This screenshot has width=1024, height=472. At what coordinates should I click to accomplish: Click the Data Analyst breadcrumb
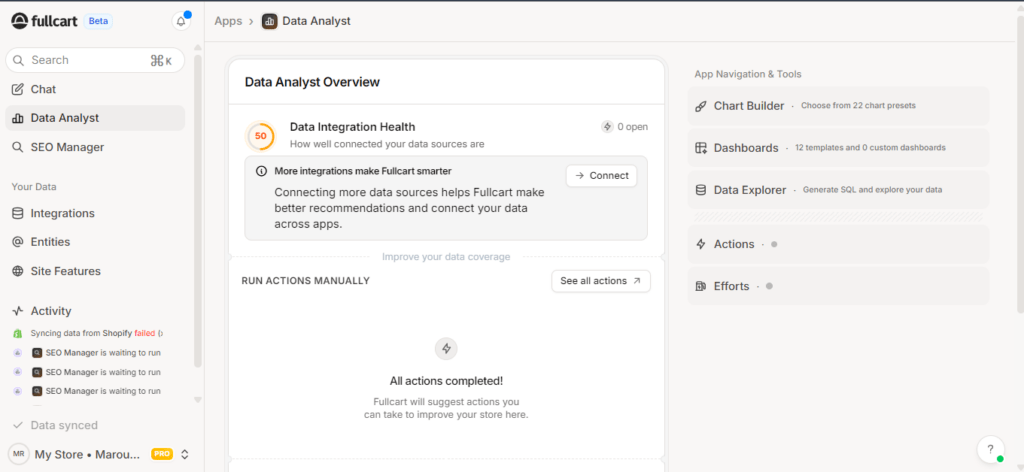pyautogui.click(x=316, y=21)
